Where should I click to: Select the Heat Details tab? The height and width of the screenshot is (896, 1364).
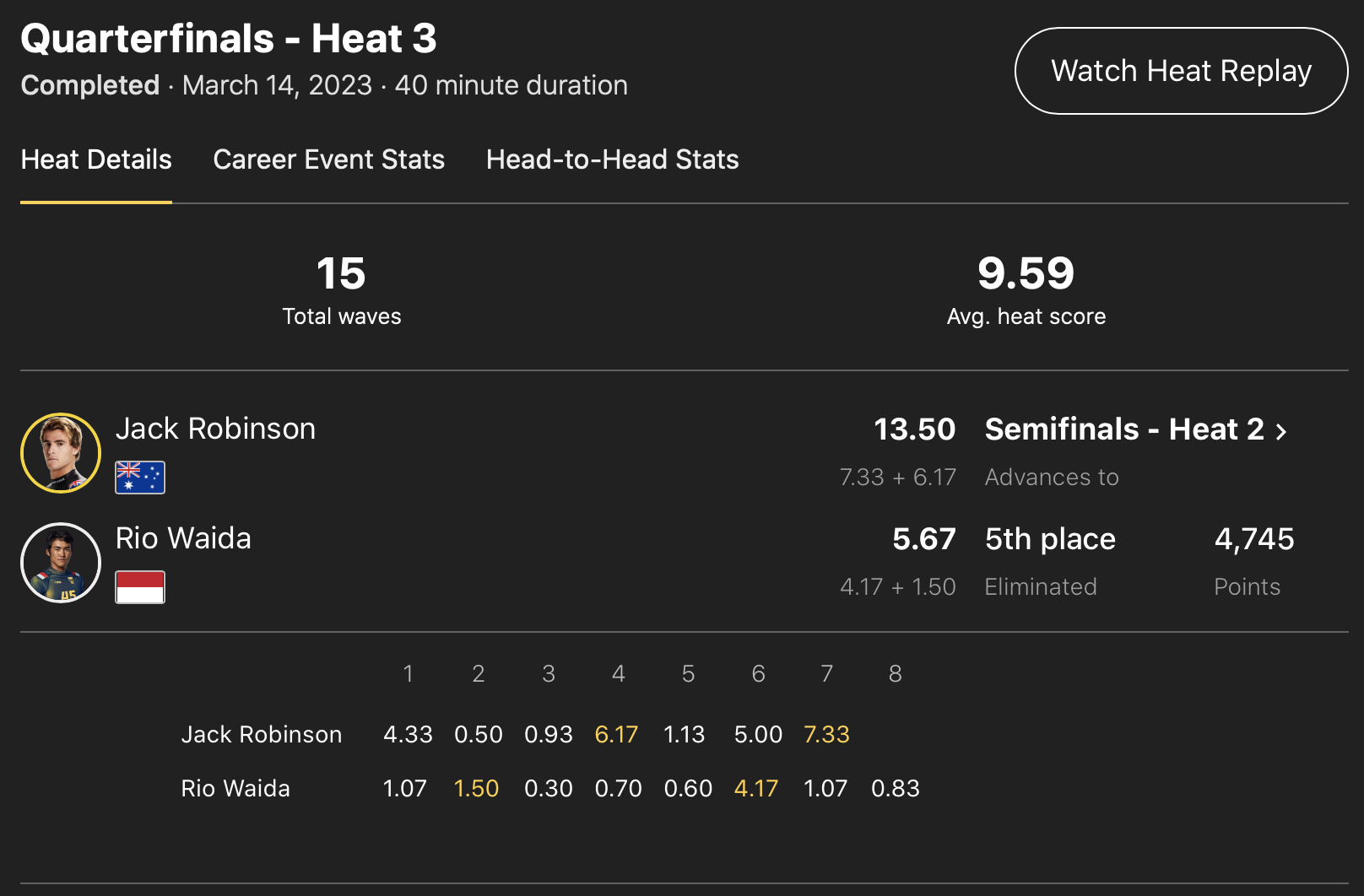96,159
